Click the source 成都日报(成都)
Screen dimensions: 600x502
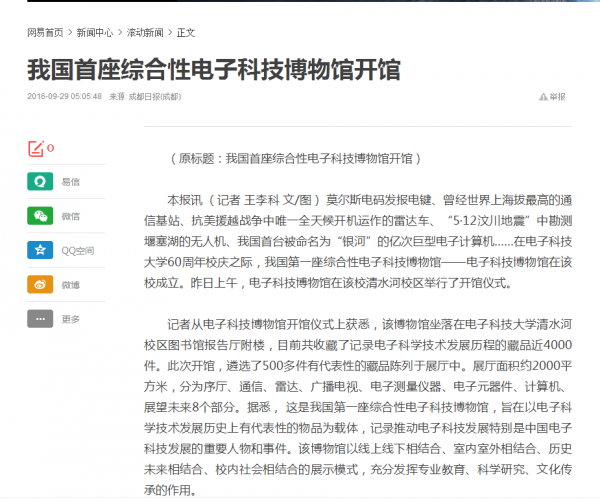pos(155,96)
